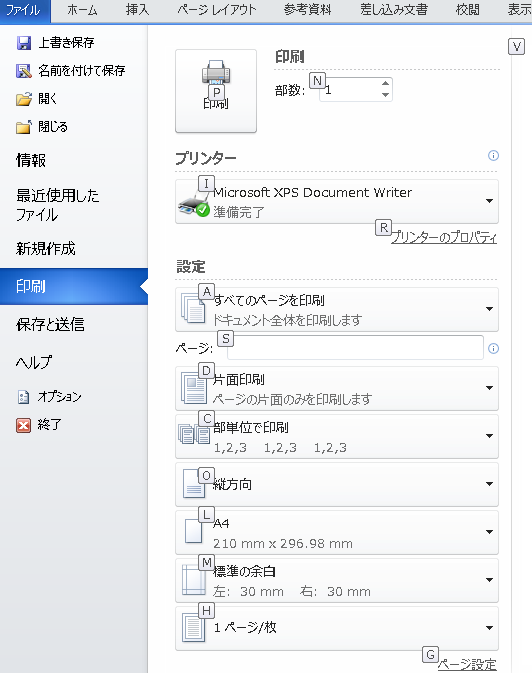Switch to the ホーム ribbon tab
This screenshot has height=673, width=532.
point(82,10)
